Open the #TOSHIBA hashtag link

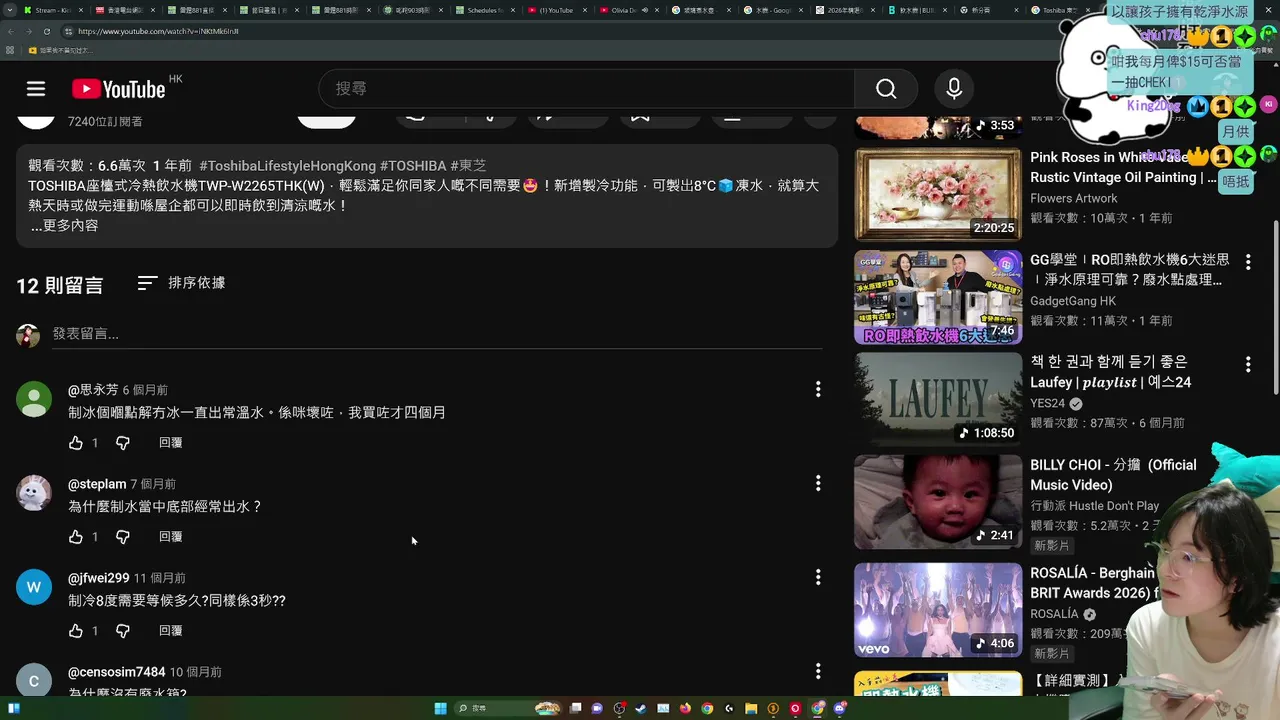click(413, 166)
